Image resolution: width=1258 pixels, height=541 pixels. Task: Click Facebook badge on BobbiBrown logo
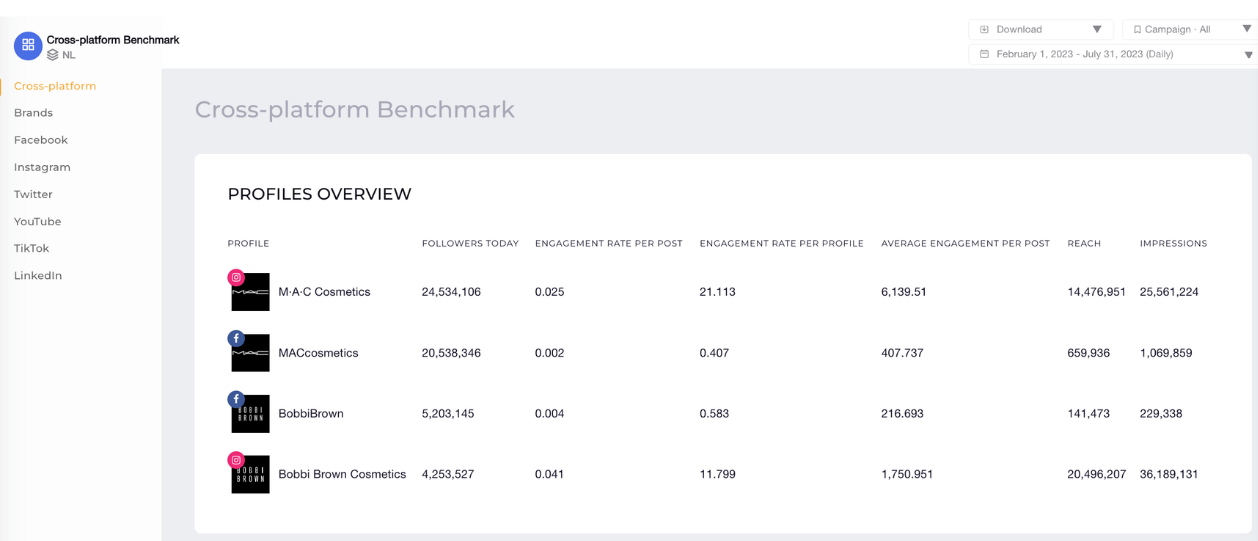[x=236, y=399]
